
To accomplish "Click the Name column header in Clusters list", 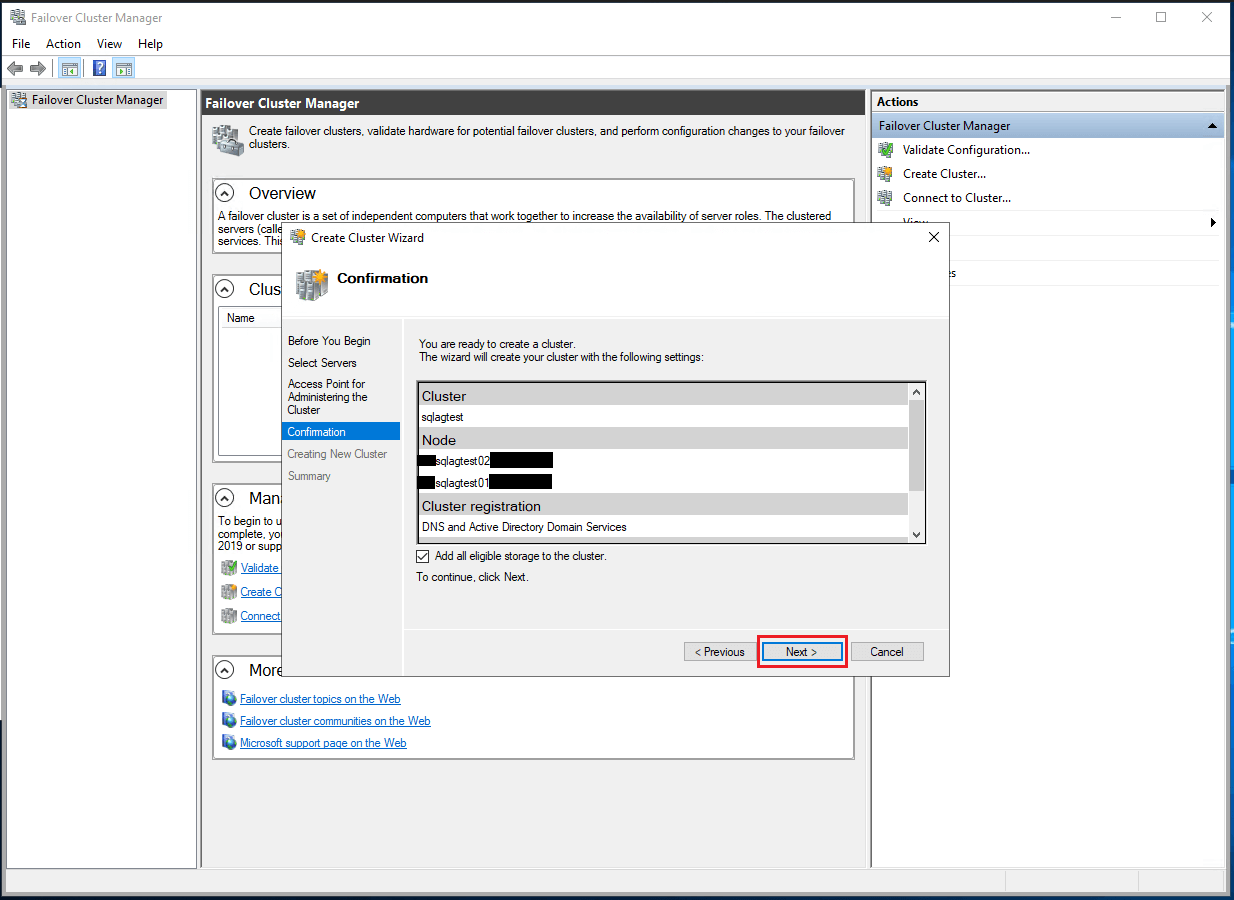I will pos(241,318).
